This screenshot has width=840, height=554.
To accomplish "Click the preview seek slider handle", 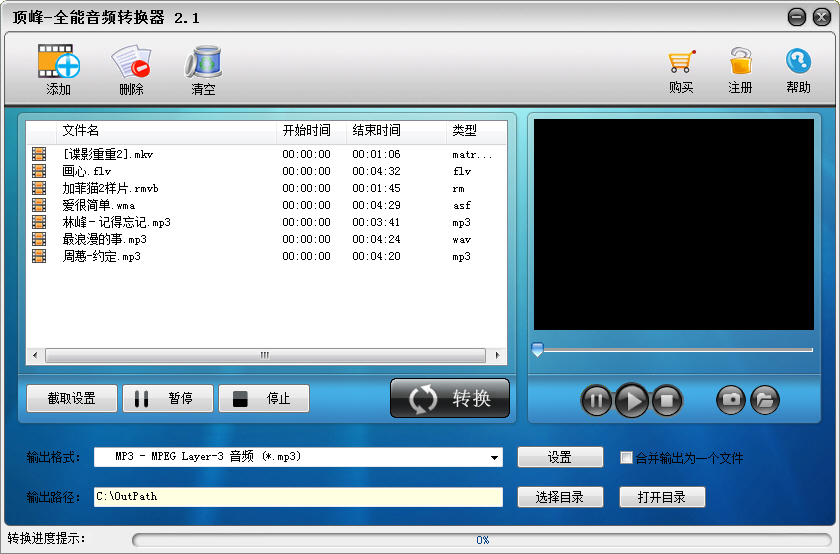I will 537,349.
